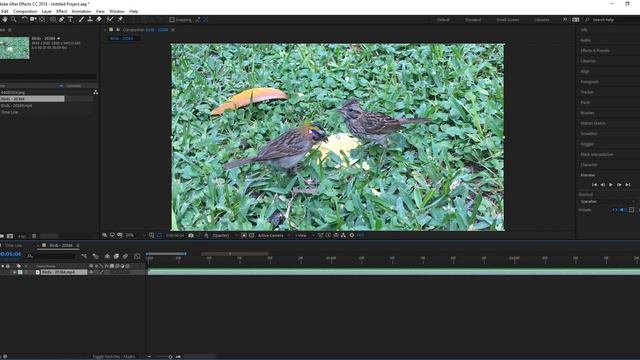Select the Eraser tool
This screenshot has height=360, width=640.
(x=99, y=19)
